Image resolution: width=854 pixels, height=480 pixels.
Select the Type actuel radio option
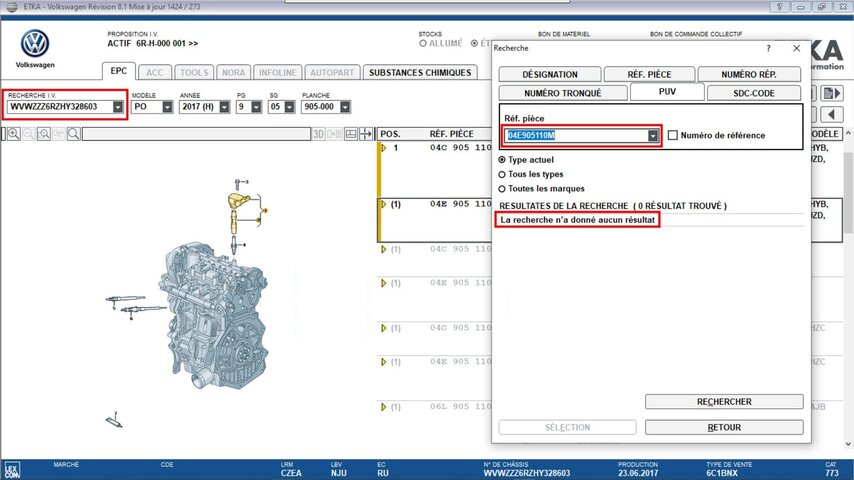[x=502, y=160]
